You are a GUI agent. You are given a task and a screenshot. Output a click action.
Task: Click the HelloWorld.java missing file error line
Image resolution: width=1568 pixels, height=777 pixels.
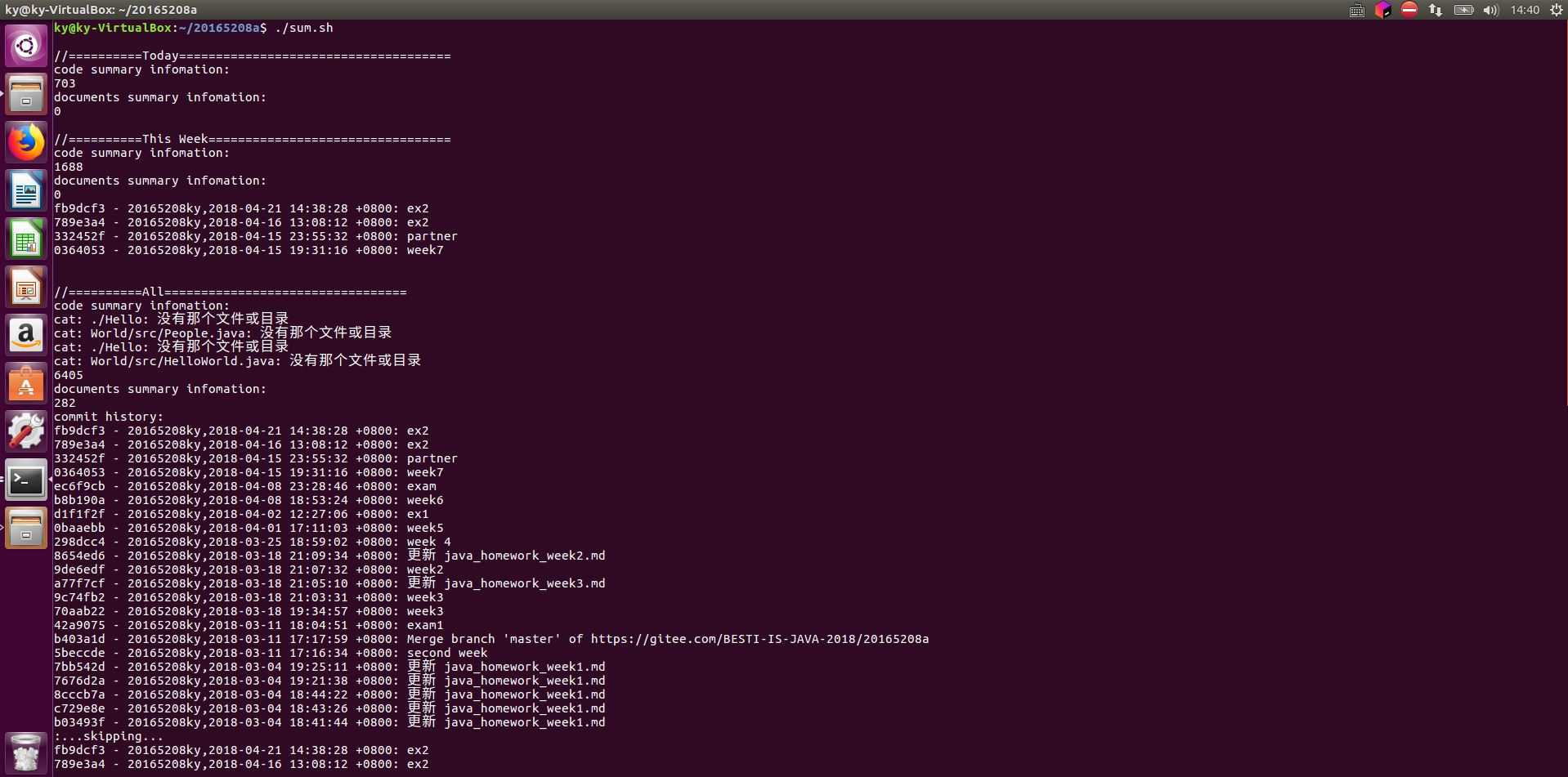click(238, 361)
